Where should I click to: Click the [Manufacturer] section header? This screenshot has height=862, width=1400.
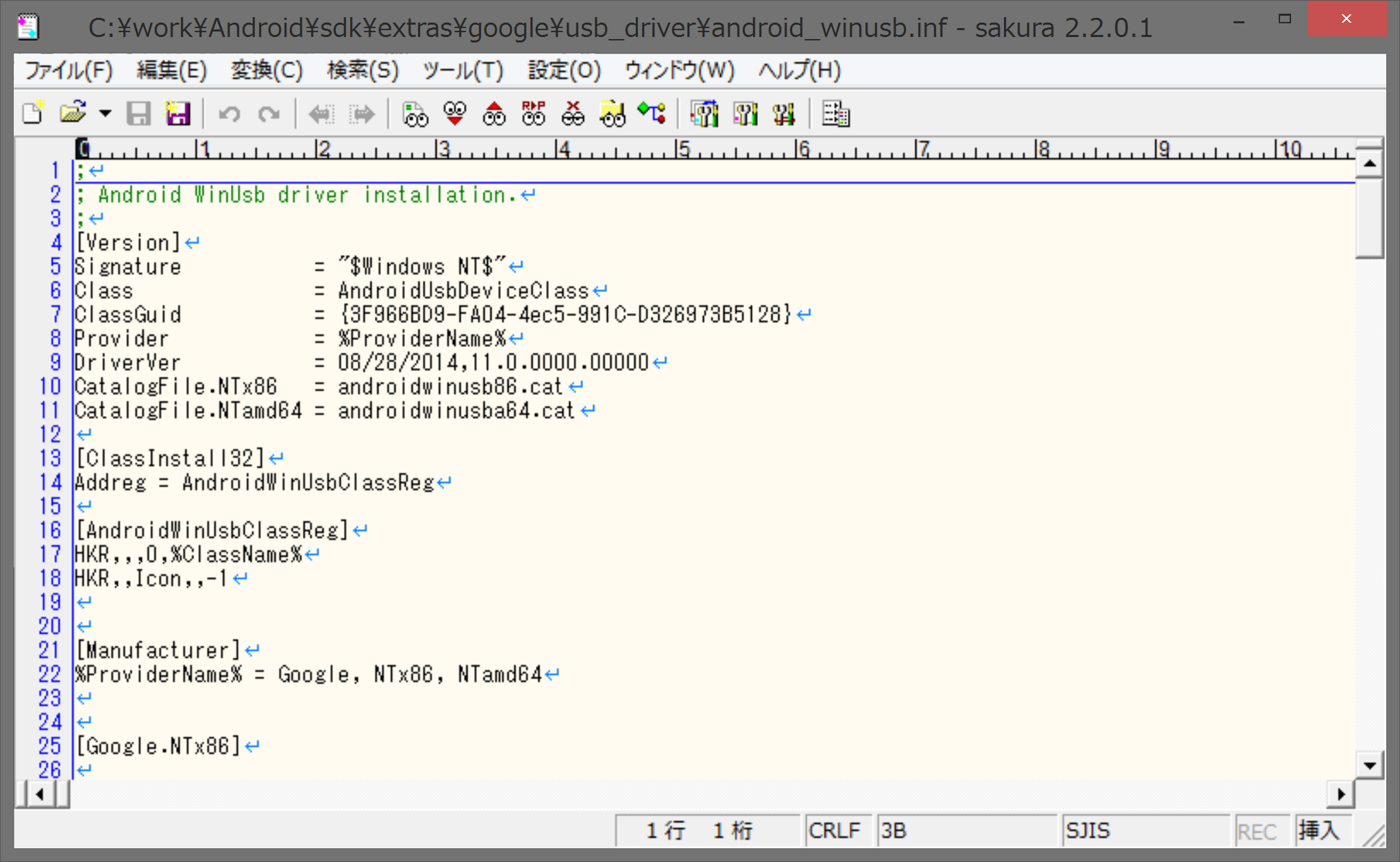(158, 650)
